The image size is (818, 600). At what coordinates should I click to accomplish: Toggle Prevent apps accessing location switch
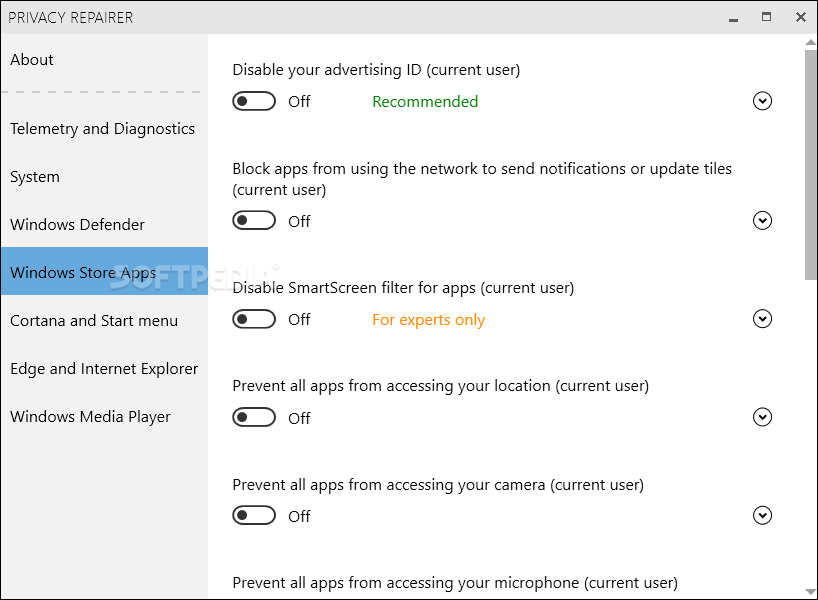(254, 417)
